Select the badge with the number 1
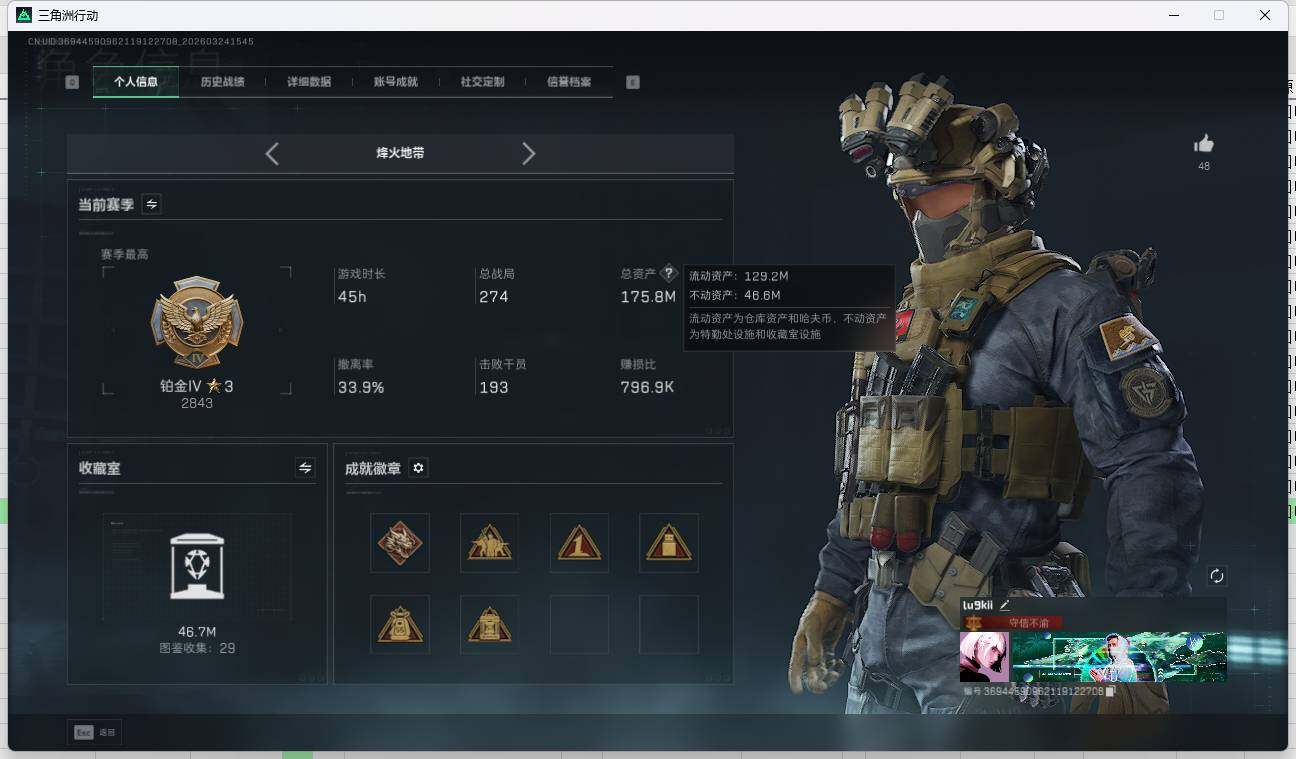Viewport: 1296px width, 759px height. 579,543
